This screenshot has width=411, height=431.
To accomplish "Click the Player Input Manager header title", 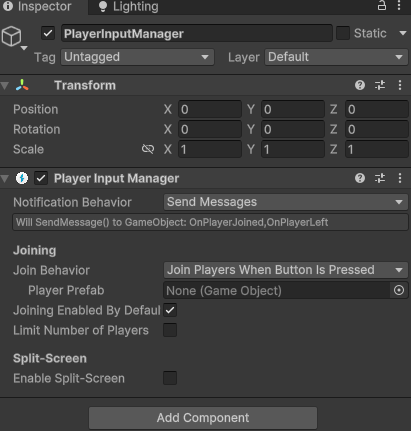I will click(116, 178).
